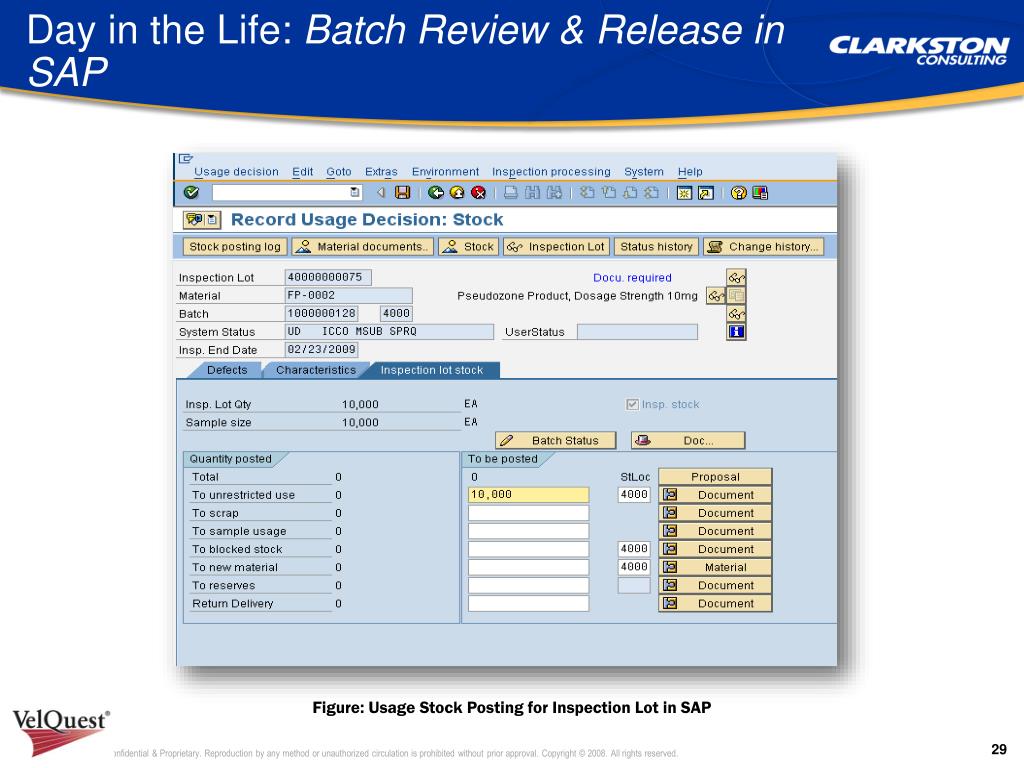The height and width of the screenshot is (768, 1024).
Task: Click the Document button for reserves row
Action: coord(715,585)
